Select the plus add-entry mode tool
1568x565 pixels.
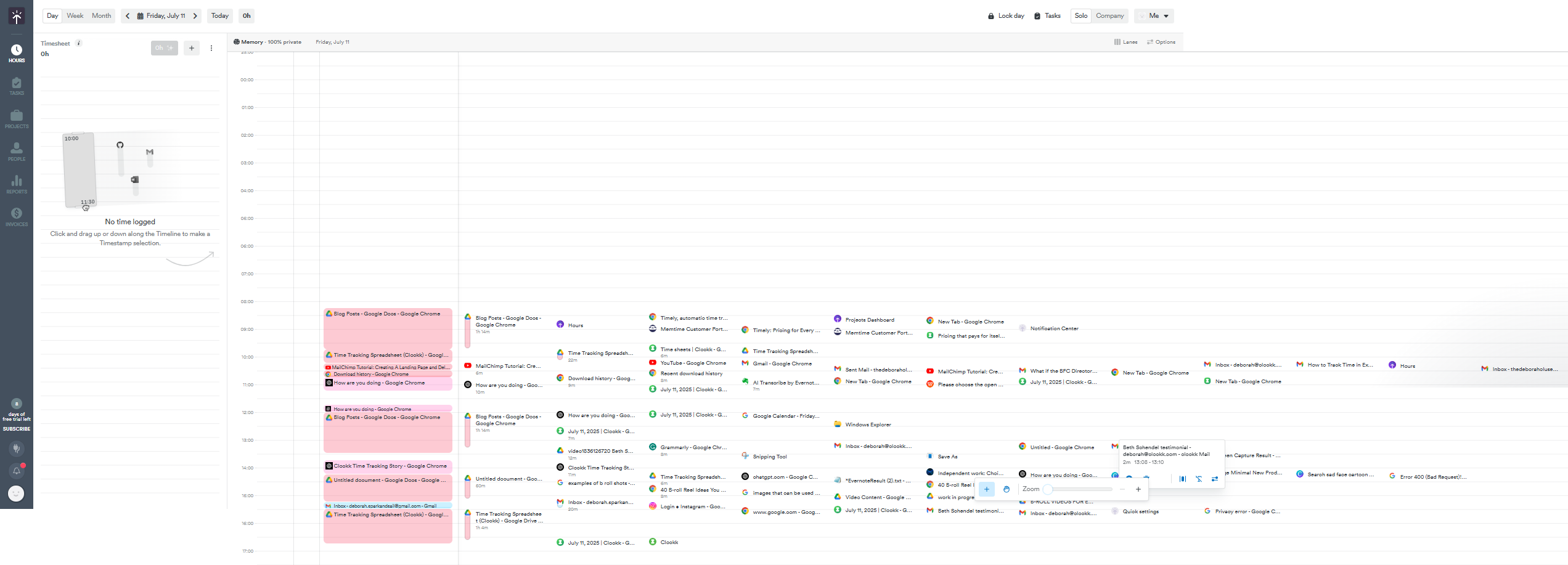(x=987, y=489)
